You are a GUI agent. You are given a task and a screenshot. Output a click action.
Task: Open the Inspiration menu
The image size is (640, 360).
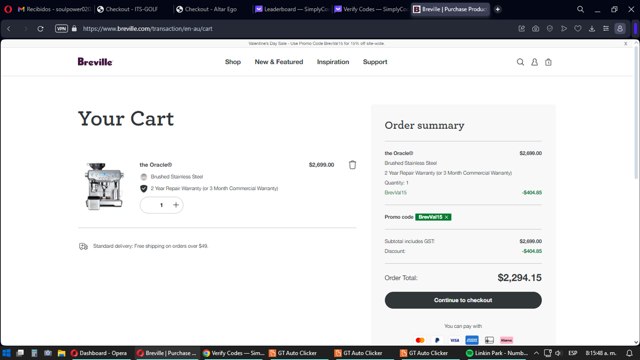pyautogui.click(x=333, y=62)
